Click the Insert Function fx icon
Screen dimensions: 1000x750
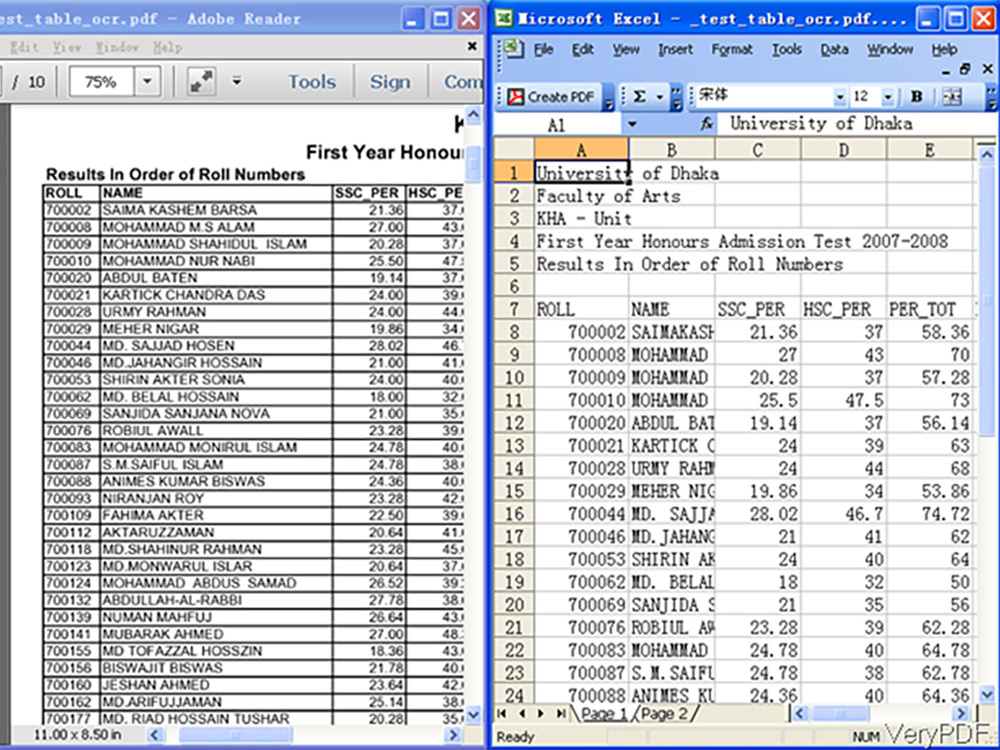(707, 124)
